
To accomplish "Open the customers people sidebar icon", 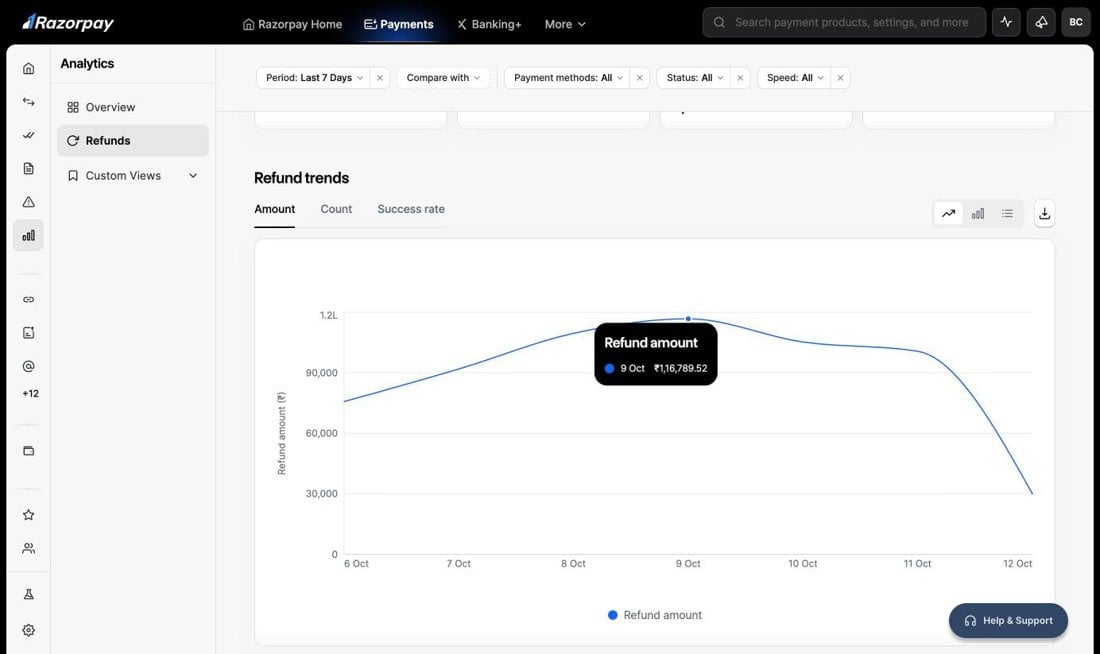I will (28, 548).
